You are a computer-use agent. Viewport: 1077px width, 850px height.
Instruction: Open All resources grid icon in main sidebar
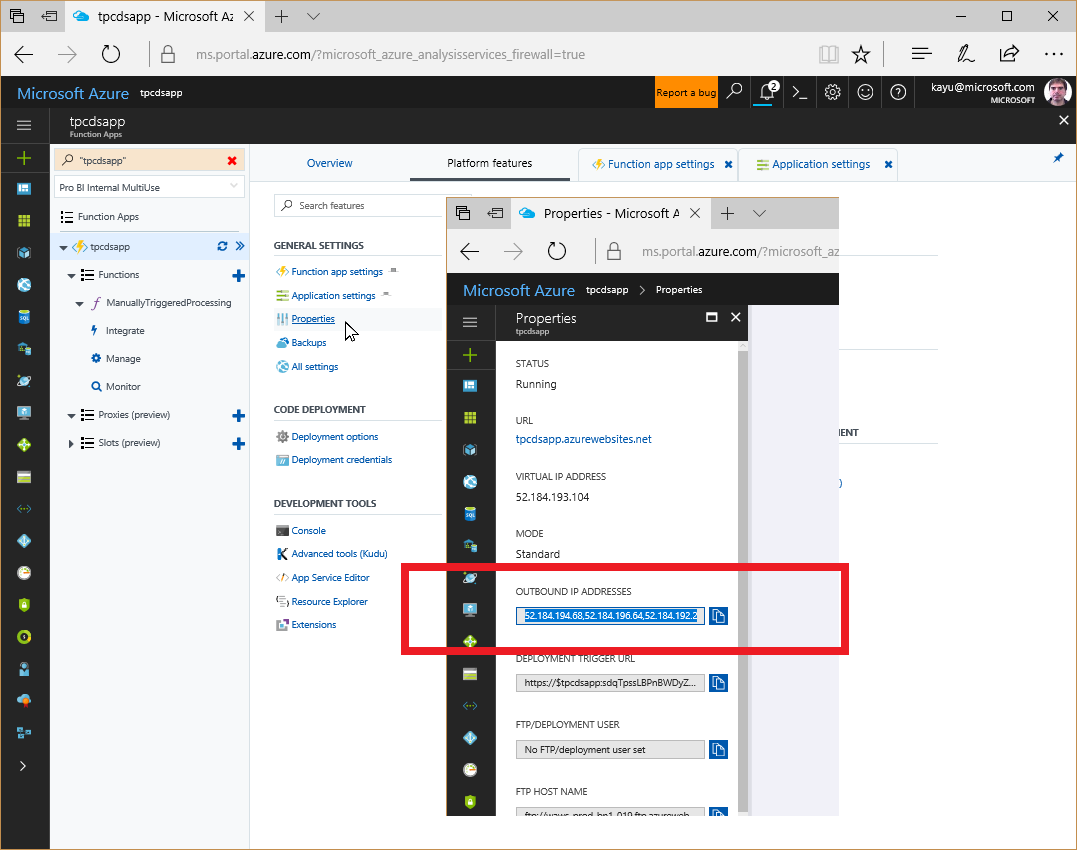(24, 220)
